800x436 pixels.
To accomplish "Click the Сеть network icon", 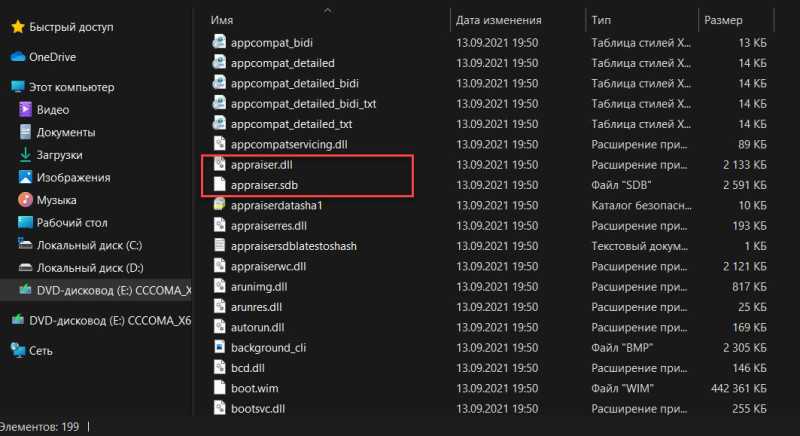I will pos(18,350).
